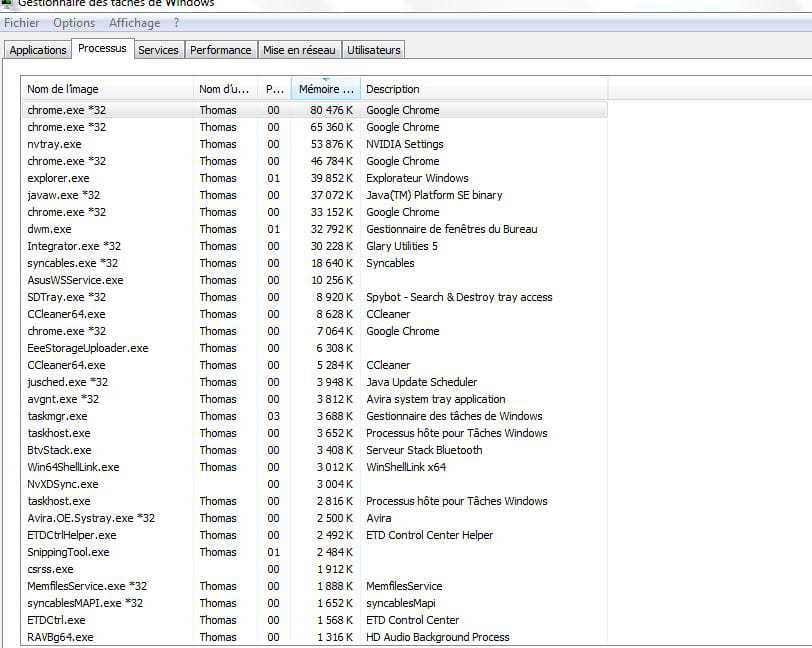Click the '7 064 K' memory value
Image resolution: width=812 pixels, height=648 pixels.
(335, 331)
